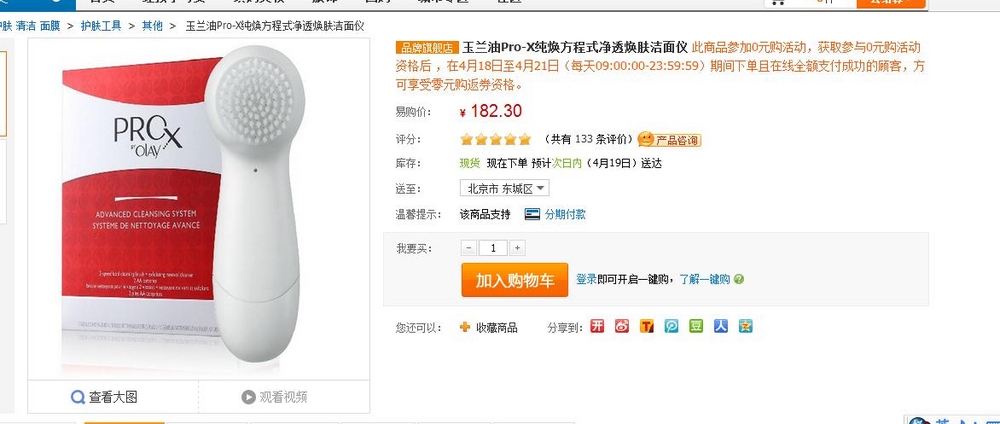The image size is (1000, 424).
Task: Click 加入购物车 add to cart button
Action: pyautogui.click(x=515, y=280)
